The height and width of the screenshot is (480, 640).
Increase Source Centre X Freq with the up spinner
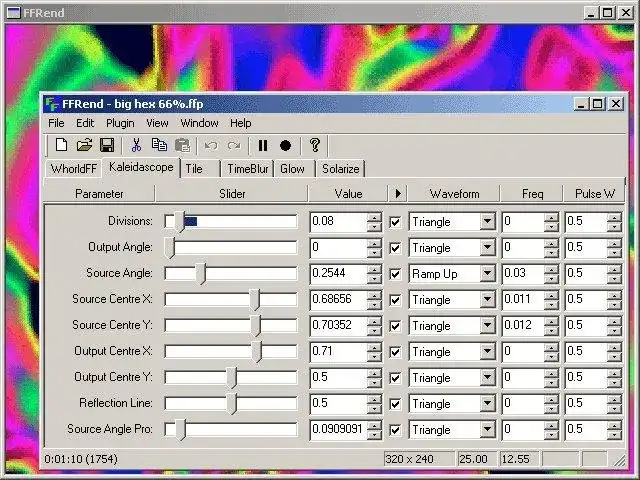pyautogui.click(x=551, y=295)
